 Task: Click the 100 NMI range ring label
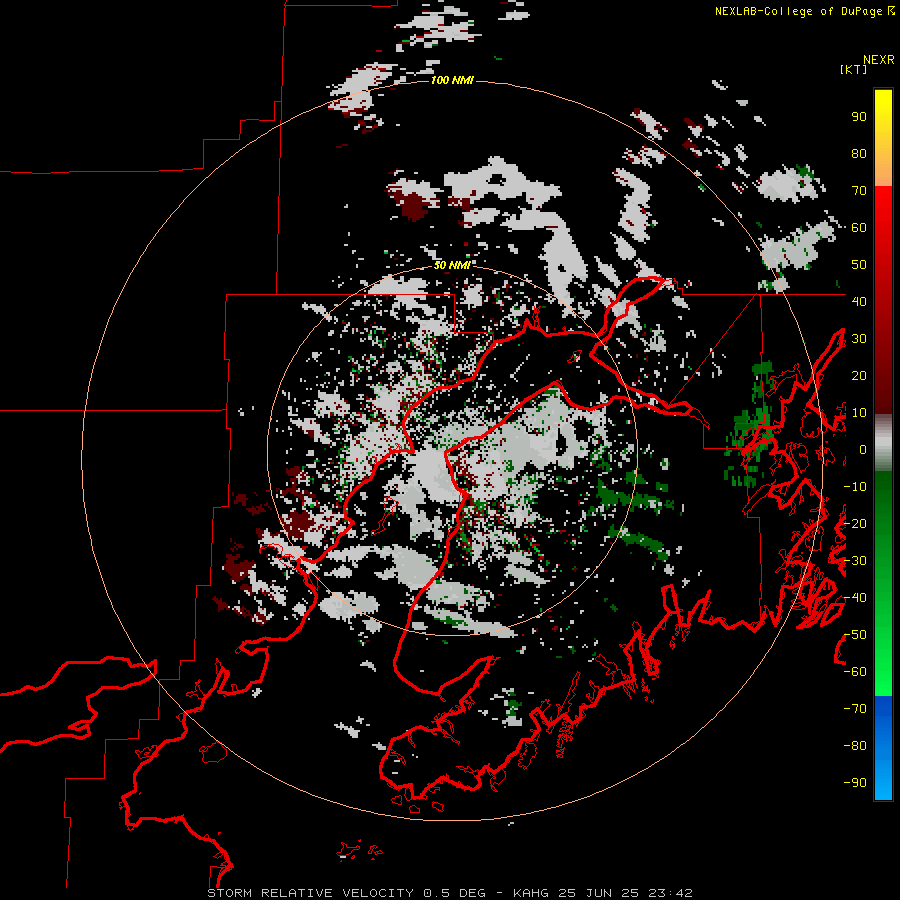tap(452, 80)
